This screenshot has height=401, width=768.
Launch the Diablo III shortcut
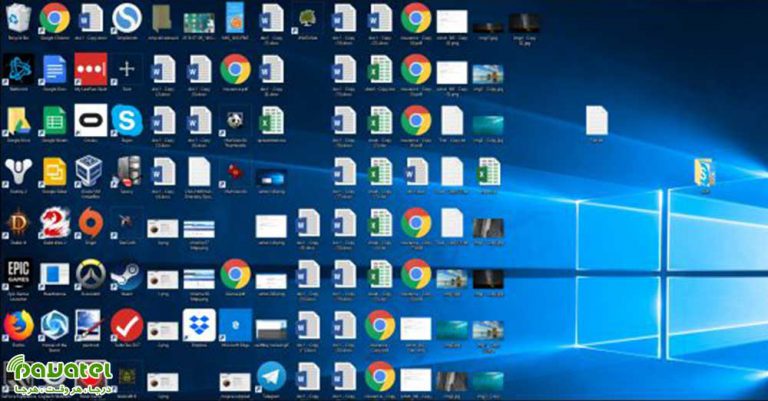click(18, 223)
